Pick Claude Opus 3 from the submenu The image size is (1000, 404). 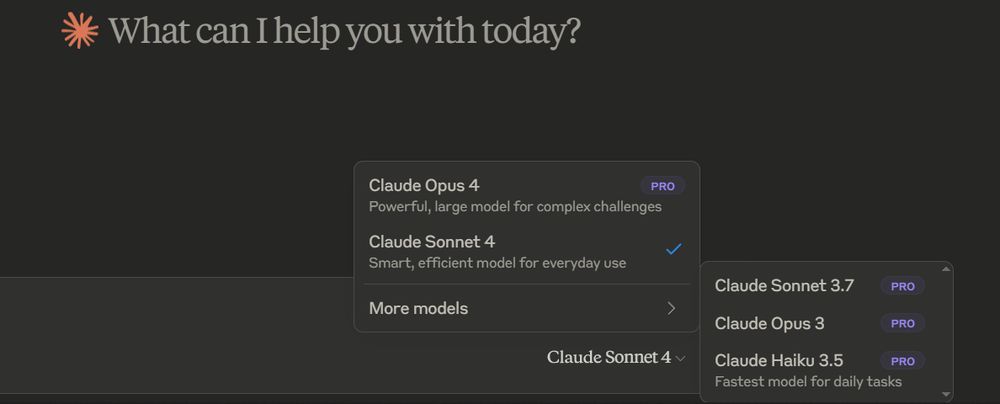pos(769,324)
